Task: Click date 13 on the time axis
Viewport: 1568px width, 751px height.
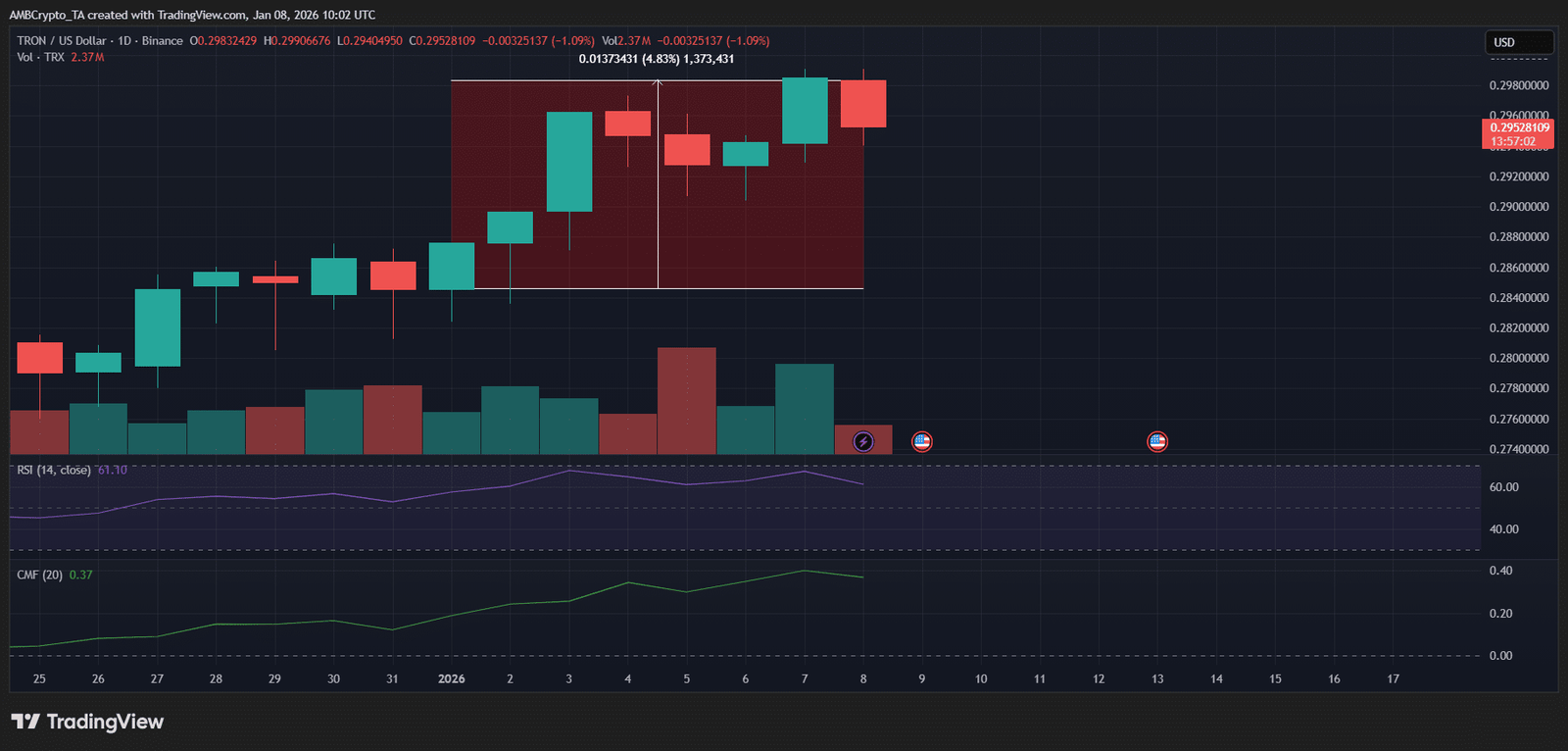Action: pyautogui.click(x=1157, y=678)
